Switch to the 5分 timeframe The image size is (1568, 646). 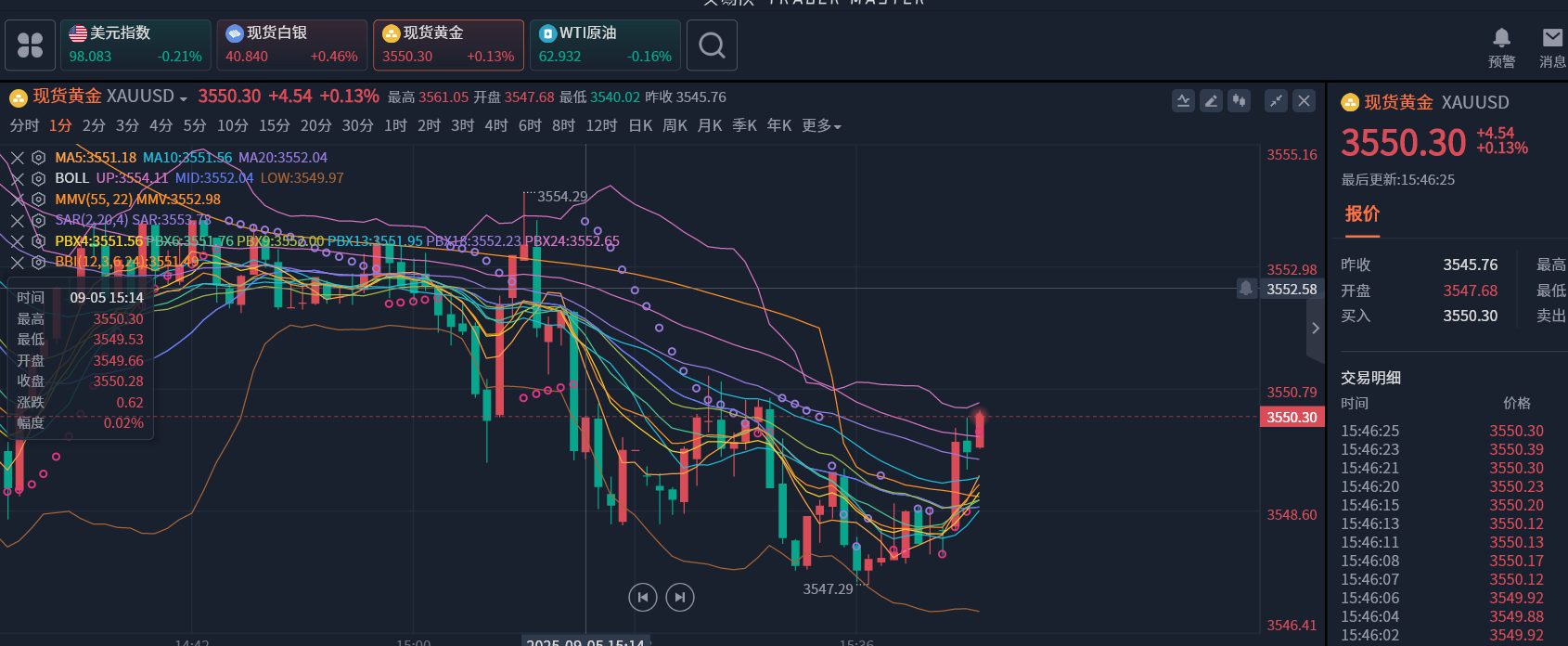(x=195, y=126)
